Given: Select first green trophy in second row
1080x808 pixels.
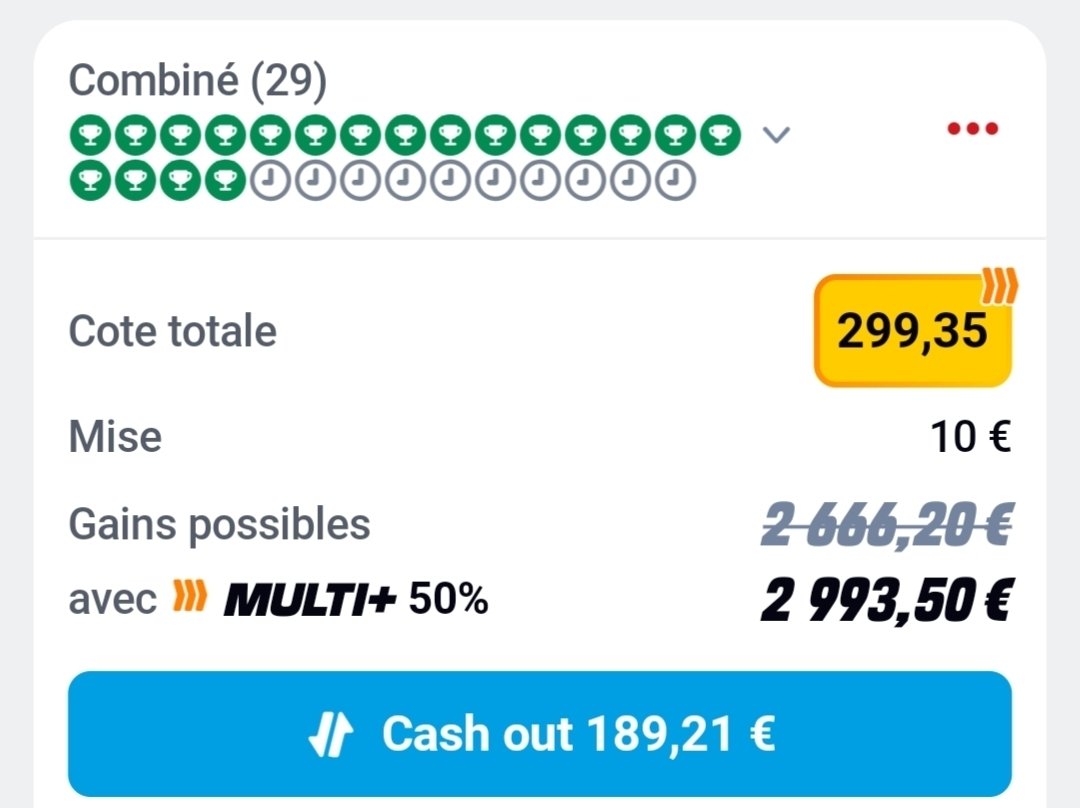Looking at the screenshot, I should coord(87,181).
